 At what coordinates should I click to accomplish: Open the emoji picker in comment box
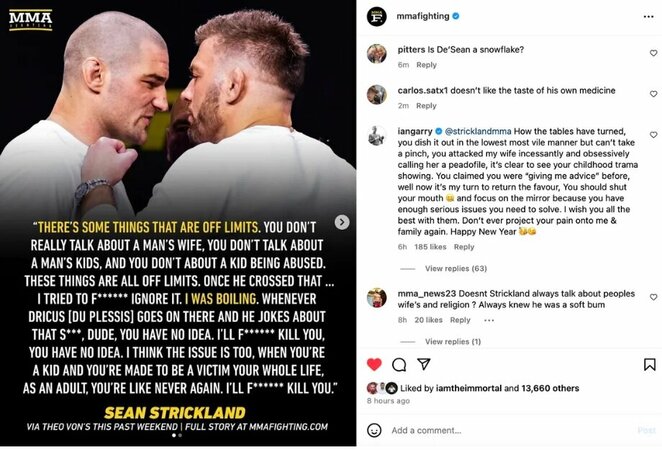(x=375, y=430)
